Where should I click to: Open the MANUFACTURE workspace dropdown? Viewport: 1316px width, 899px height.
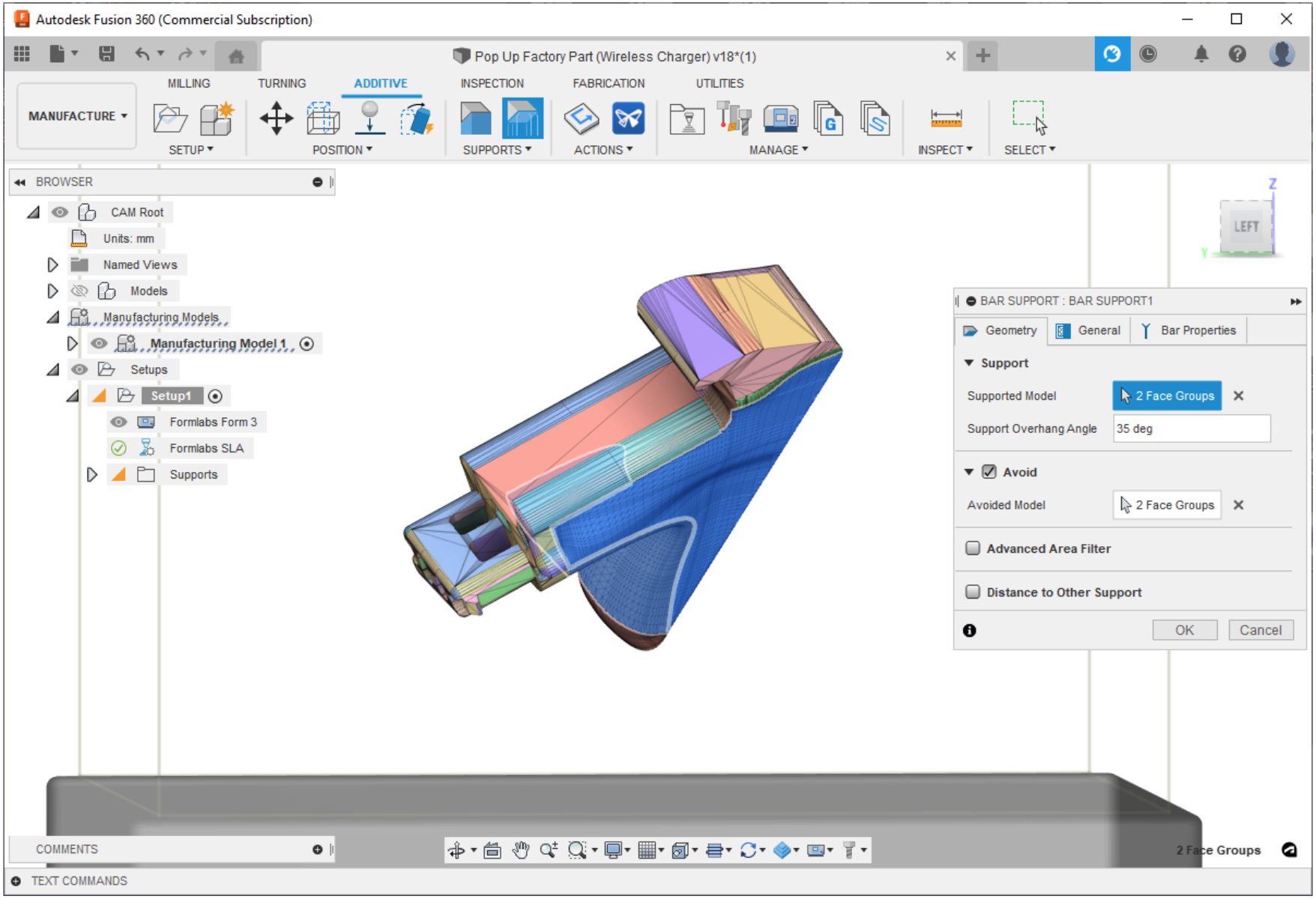click(77, 116)
